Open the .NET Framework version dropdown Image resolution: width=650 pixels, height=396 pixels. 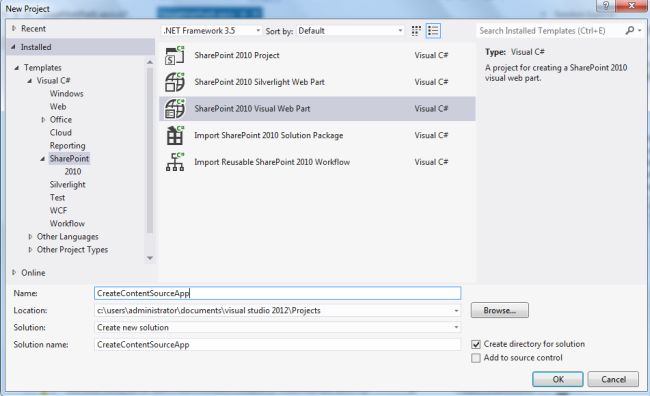(211, 31)
